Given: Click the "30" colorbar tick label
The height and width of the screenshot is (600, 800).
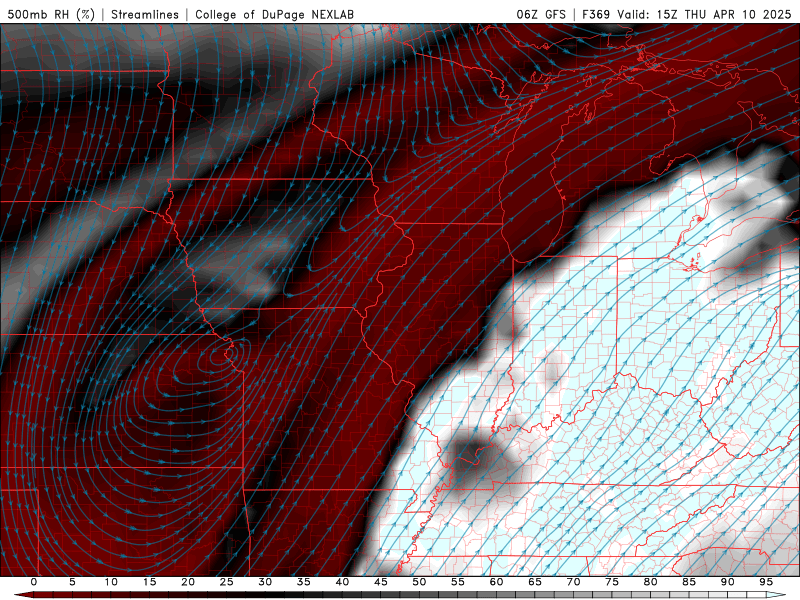Looking at the screenshot, I should point(265,582).
